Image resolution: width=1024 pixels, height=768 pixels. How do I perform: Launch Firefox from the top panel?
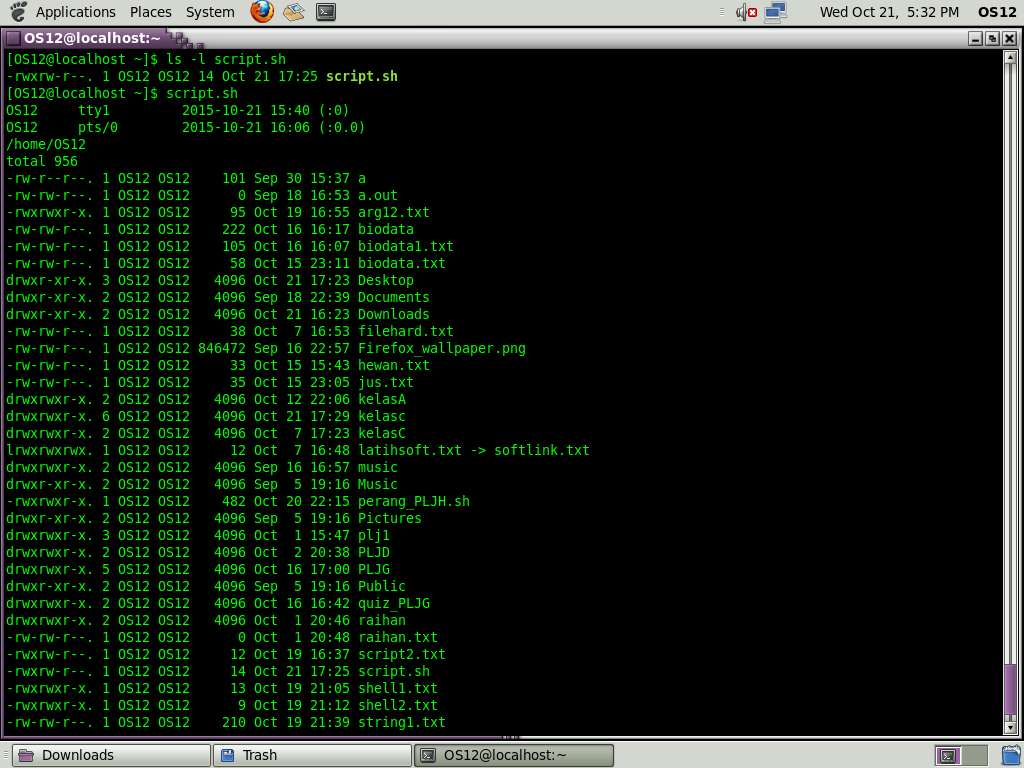coord(262,11)
